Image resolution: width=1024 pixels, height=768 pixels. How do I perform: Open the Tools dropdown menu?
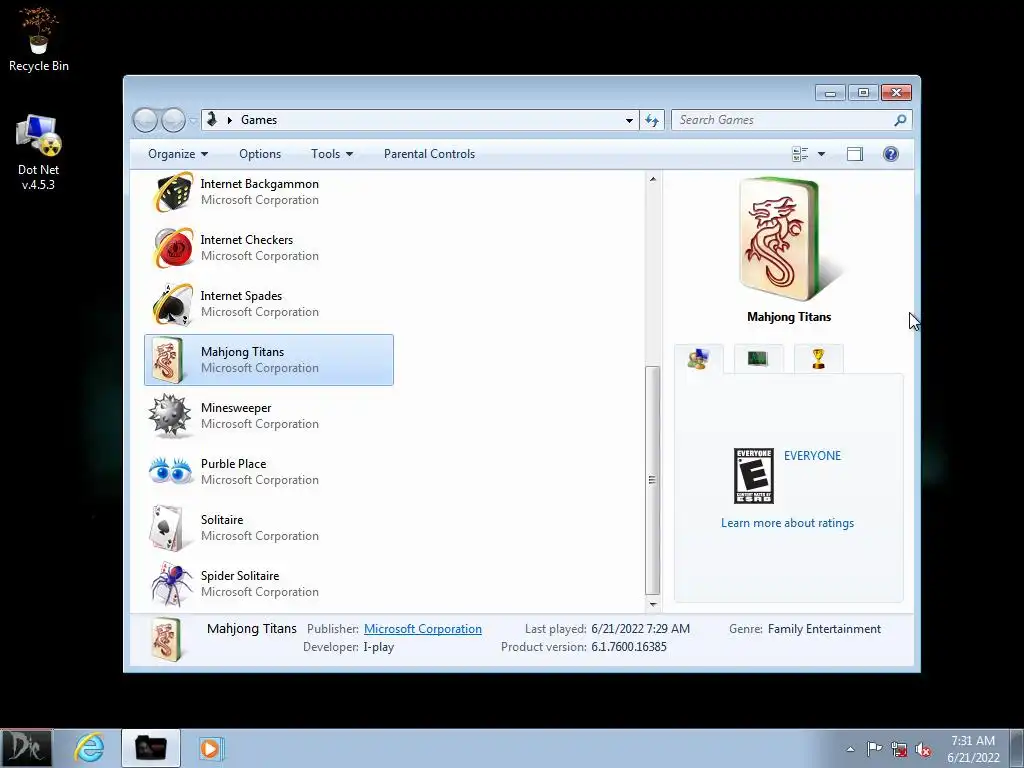coord(332,154)
